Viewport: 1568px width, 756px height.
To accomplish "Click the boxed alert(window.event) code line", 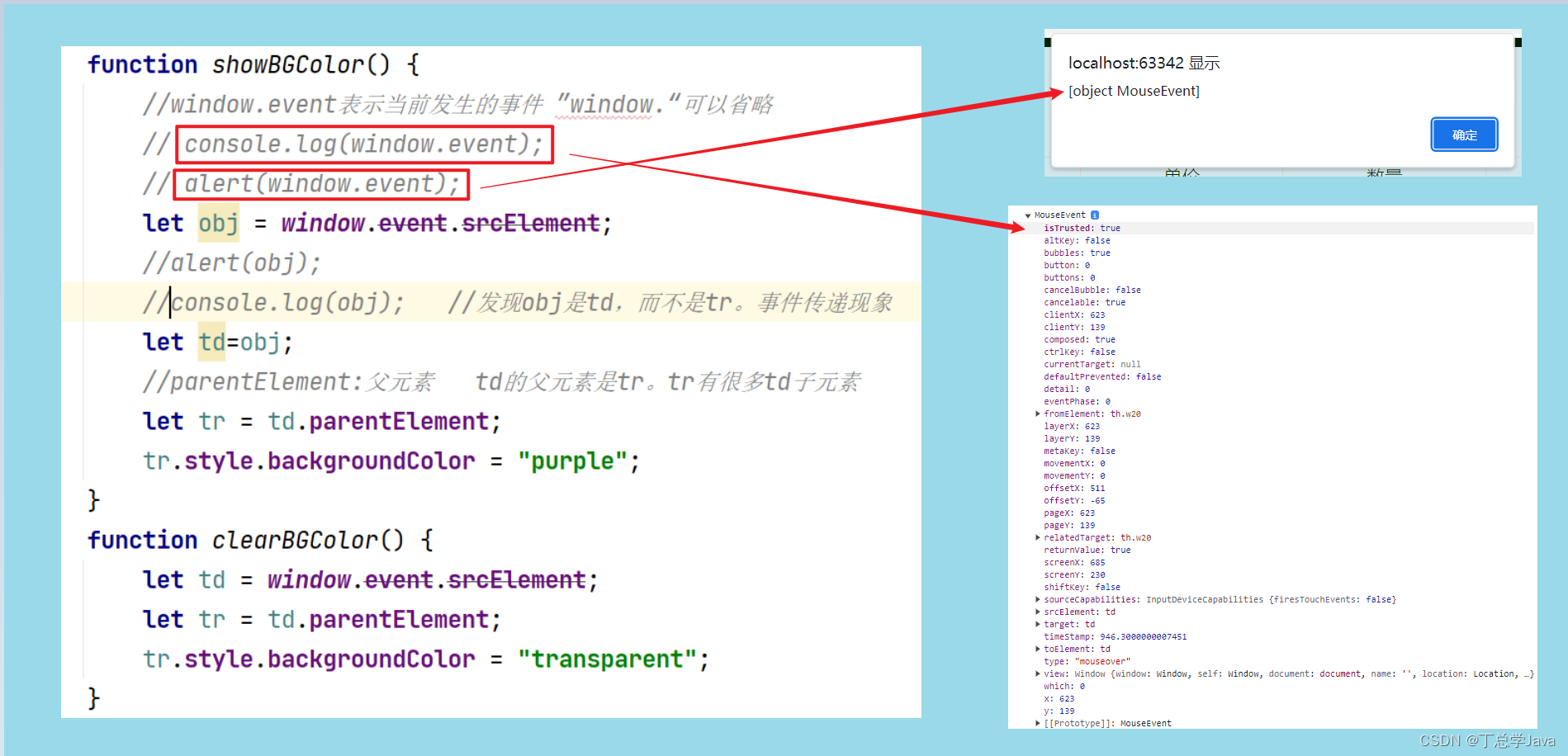I will pos(320,183).
